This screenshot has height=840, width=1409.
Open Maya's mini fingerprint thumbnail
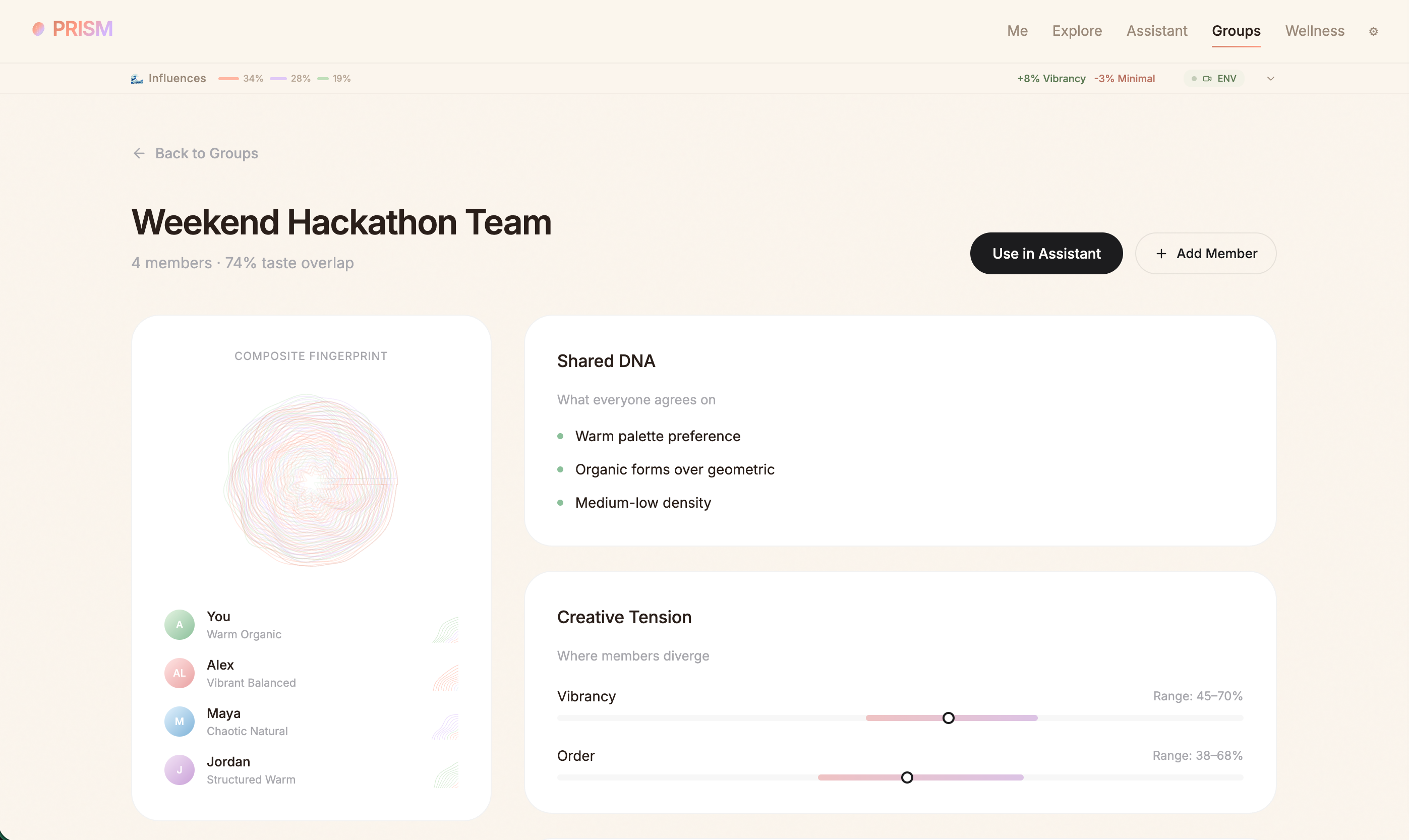coord(445,727)
